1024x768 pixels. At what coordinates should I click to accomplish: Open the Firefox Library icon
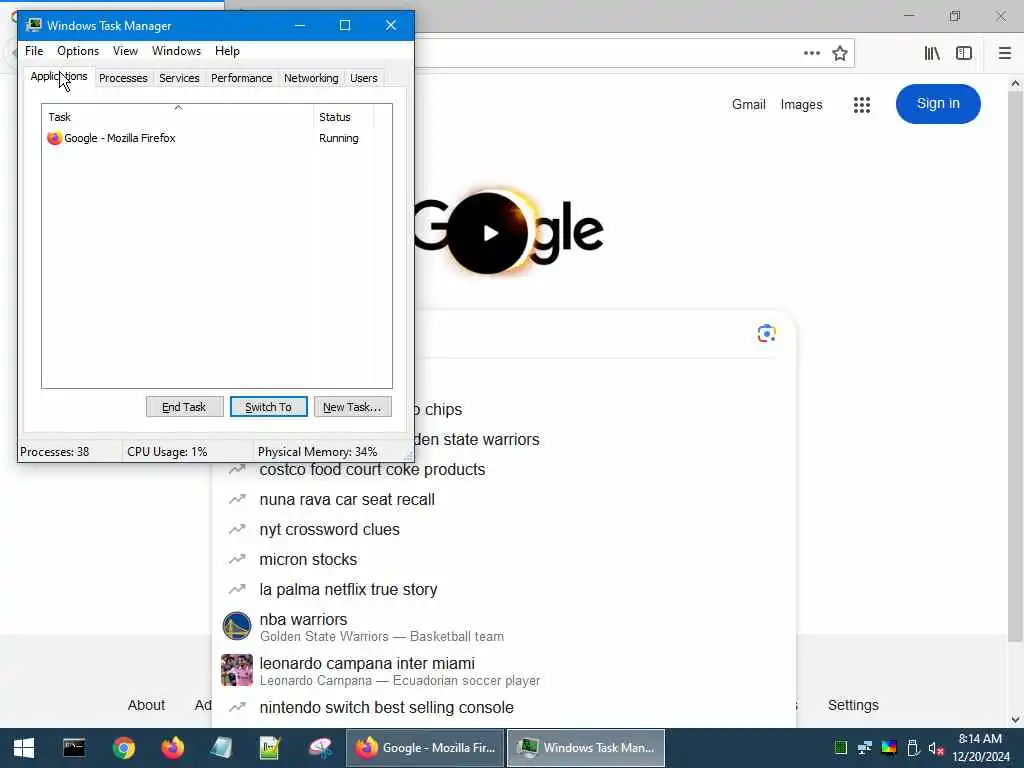(932, 53)
